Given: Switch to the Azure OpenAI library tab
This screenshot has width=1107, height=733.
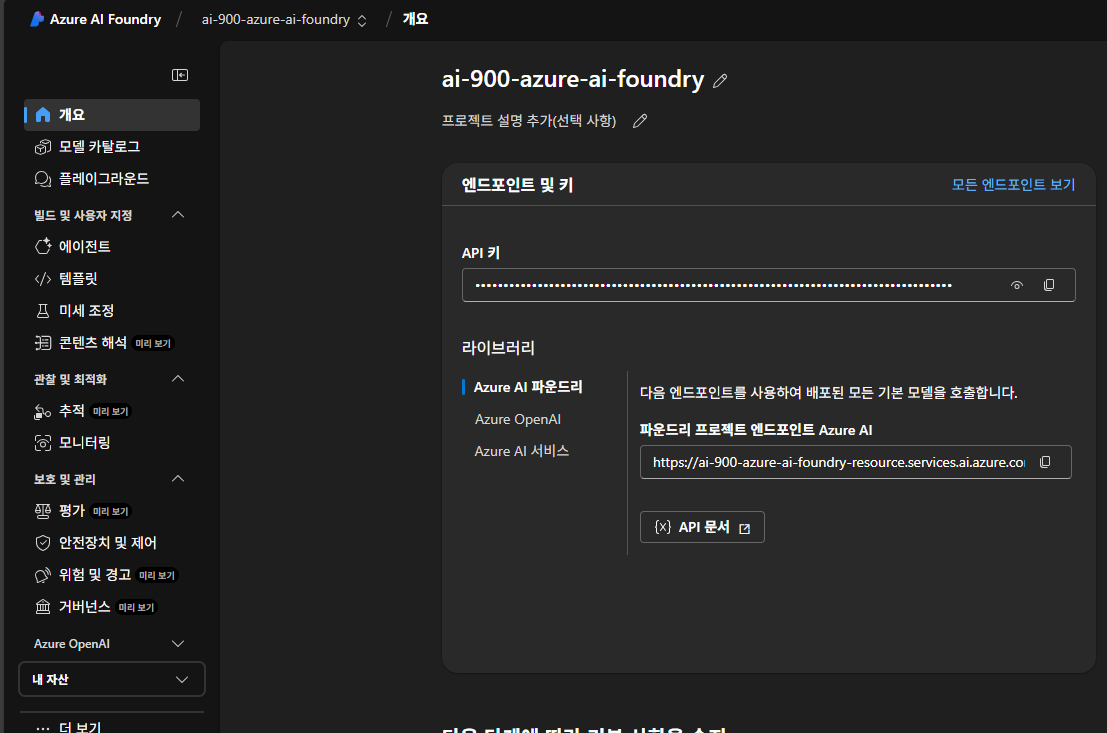Looking at the screenshot, I should [x=517, y=419].
